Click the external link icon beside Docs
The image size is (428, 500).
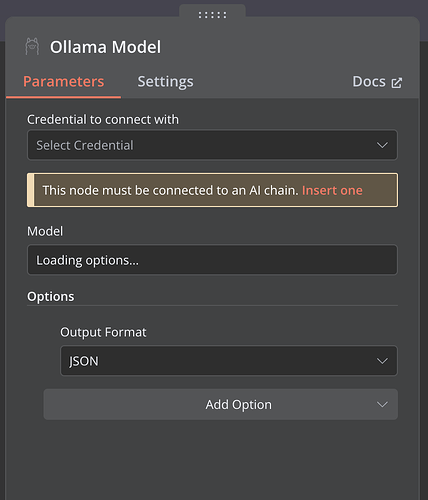pyautogui.click(x=397, y=83)
